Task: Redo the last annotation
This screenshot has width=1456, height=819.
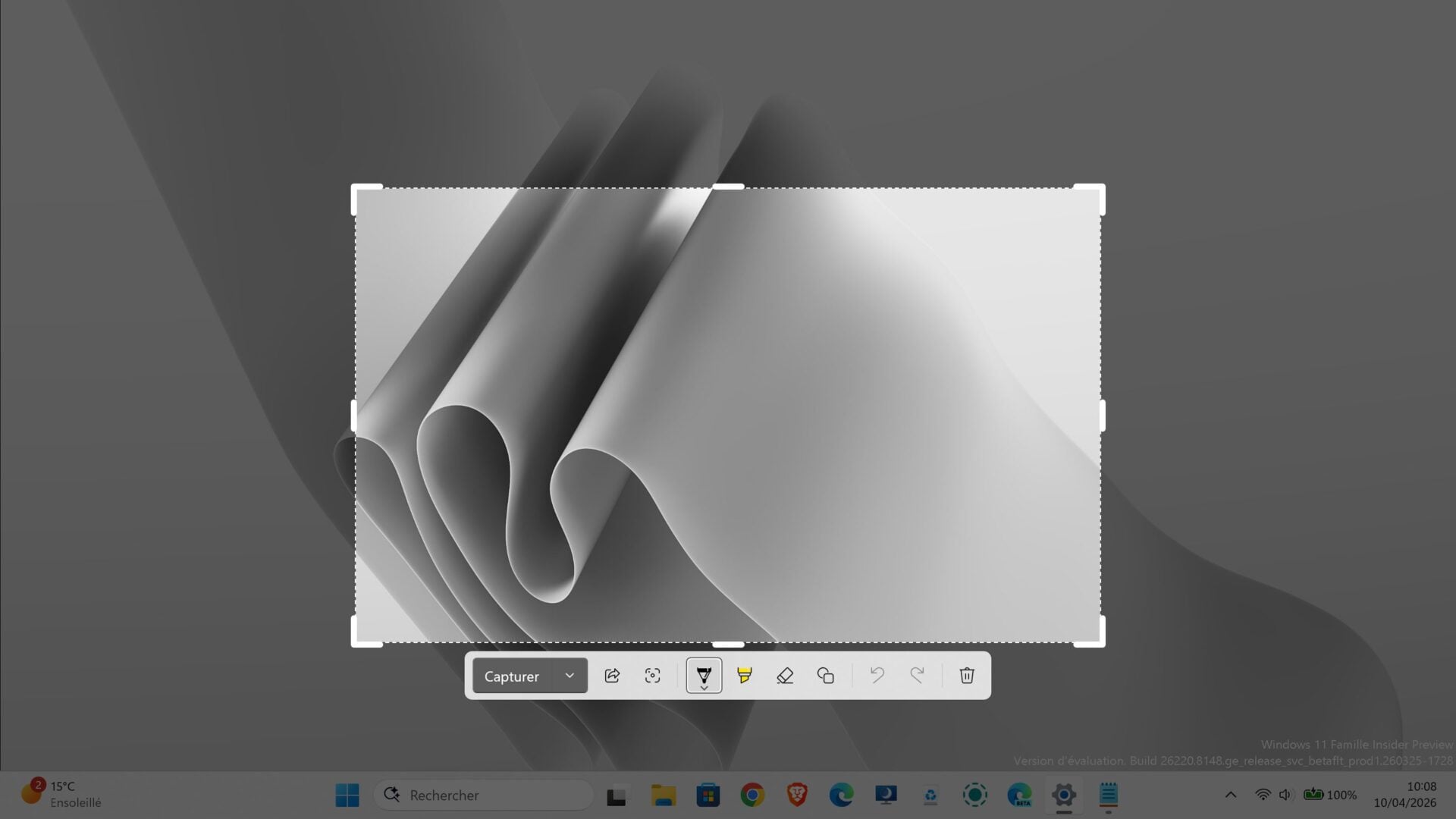Action: pyautogui.click(x=918, y=675)
